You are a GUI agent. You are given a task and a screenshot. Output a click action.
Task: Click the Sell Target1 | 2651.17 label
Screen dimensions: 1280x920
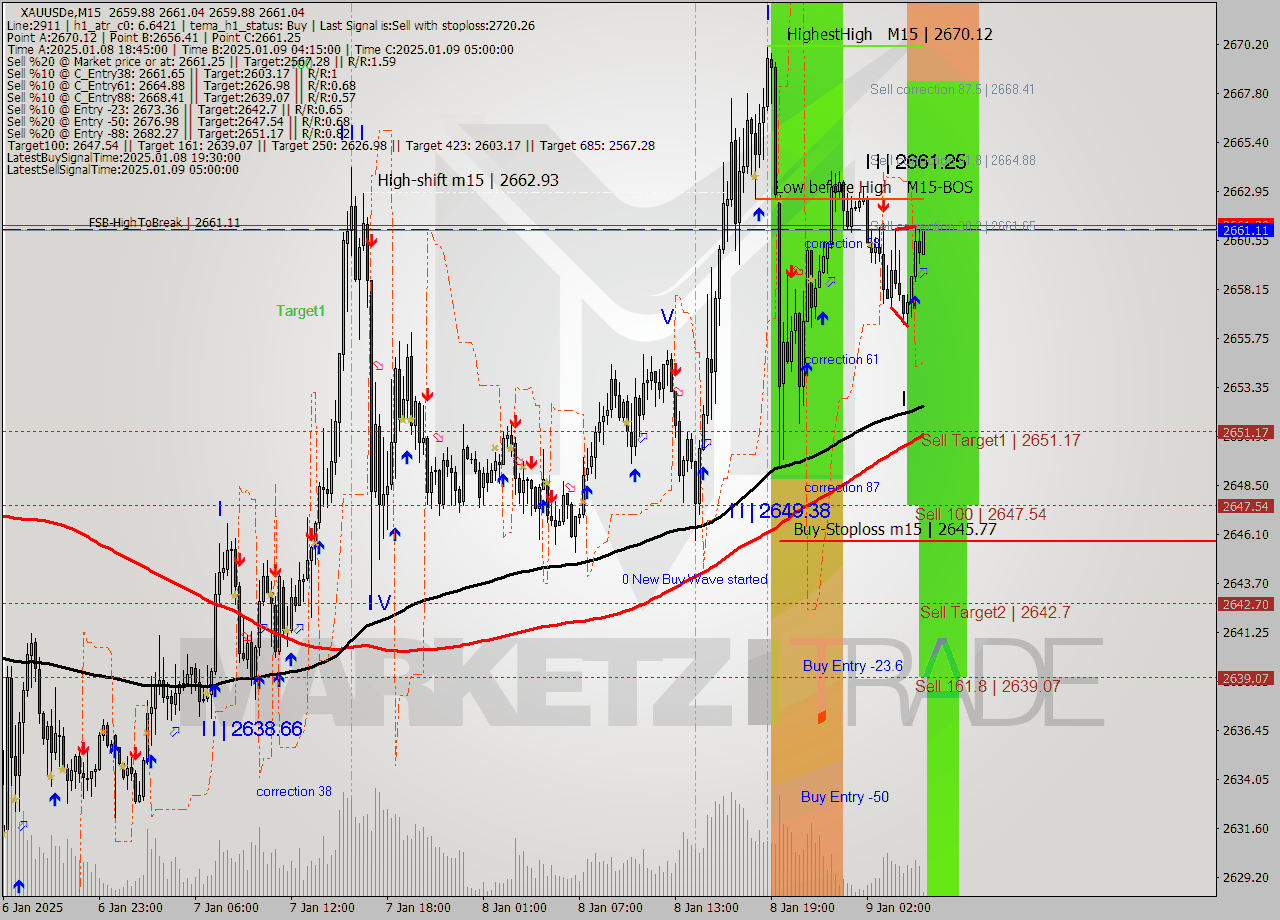1000,440
